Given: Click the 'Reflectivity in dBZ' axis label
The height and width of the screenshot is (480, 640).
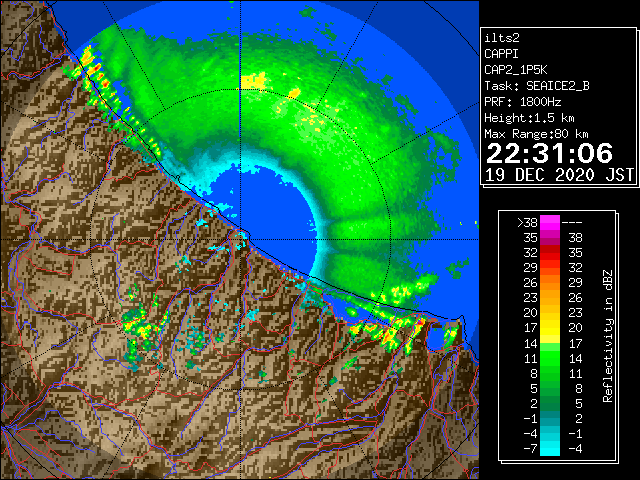Looking at the screenshot, I should [x=608, y=336].
